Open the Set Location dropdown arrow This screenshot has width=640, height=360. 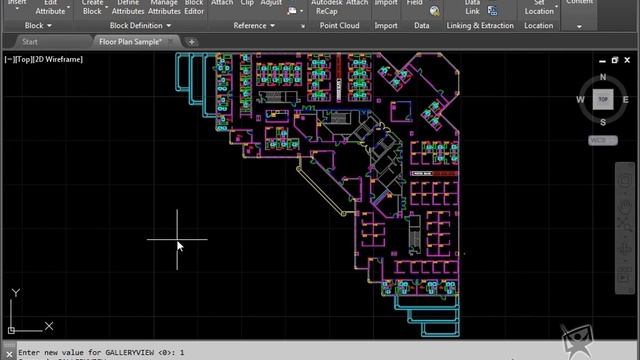click(556, 7)
